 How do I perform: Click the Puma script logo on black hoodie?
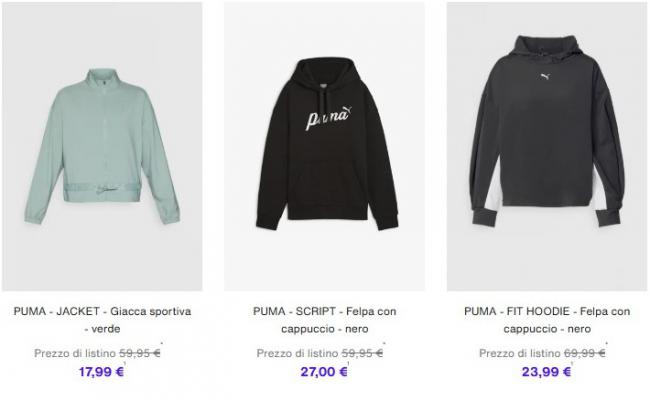click(x=329, y=118)
